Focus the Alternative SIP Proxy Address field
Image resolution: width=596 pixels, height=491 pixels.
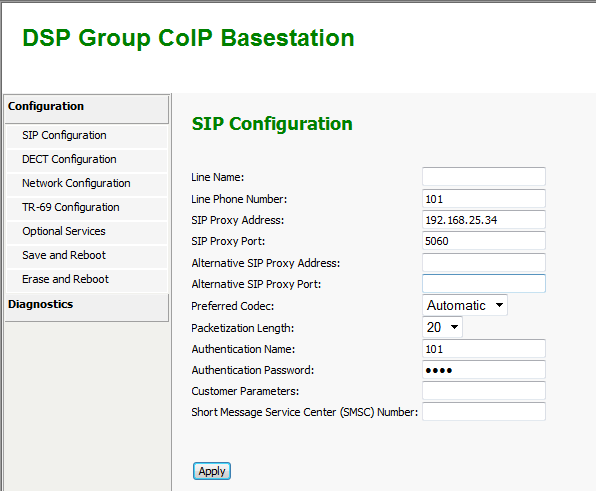click(x=483, y=263)
